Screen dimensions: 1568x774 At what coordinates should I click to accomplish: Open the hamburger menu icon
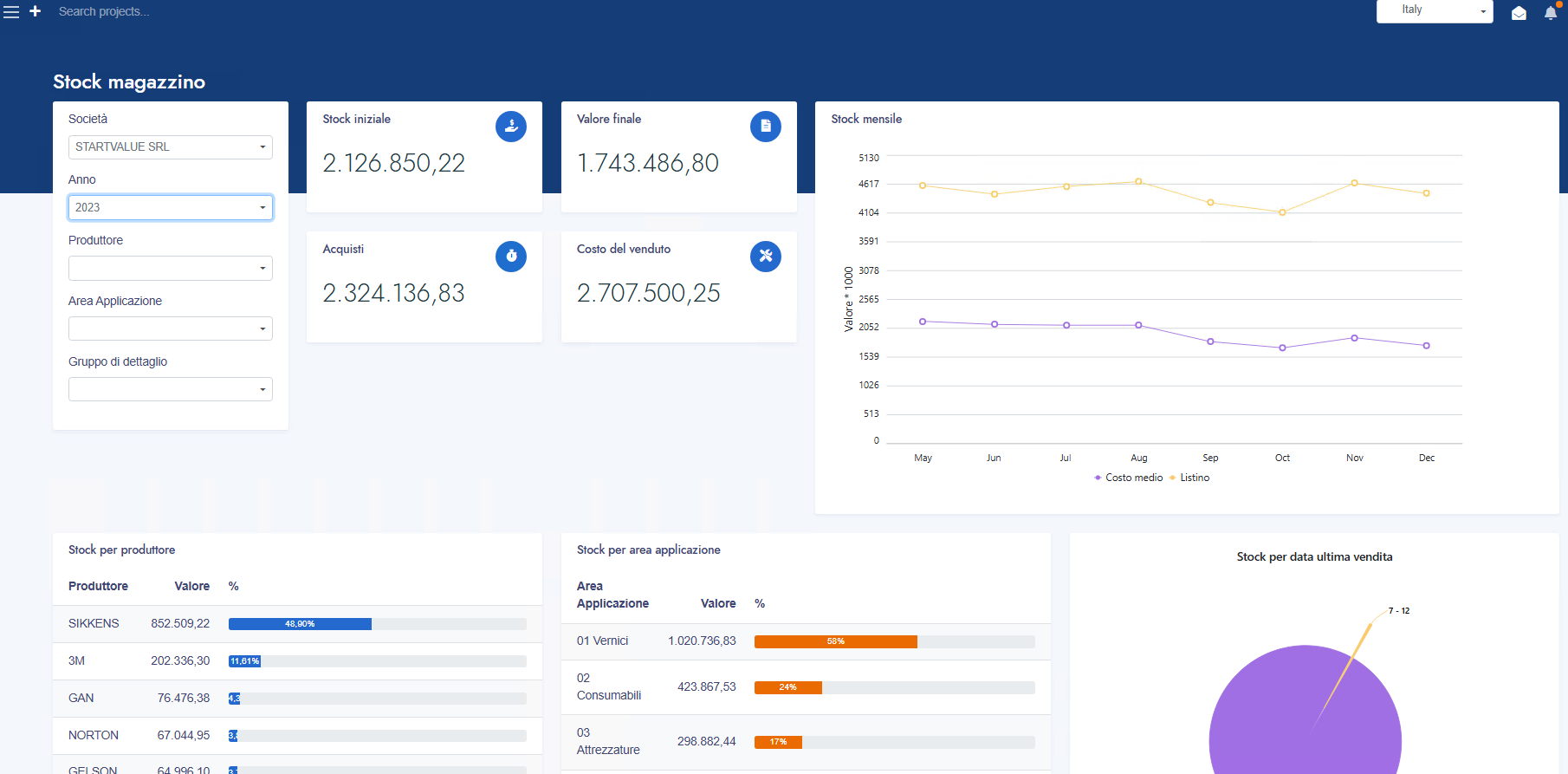(x=11, y=12)
